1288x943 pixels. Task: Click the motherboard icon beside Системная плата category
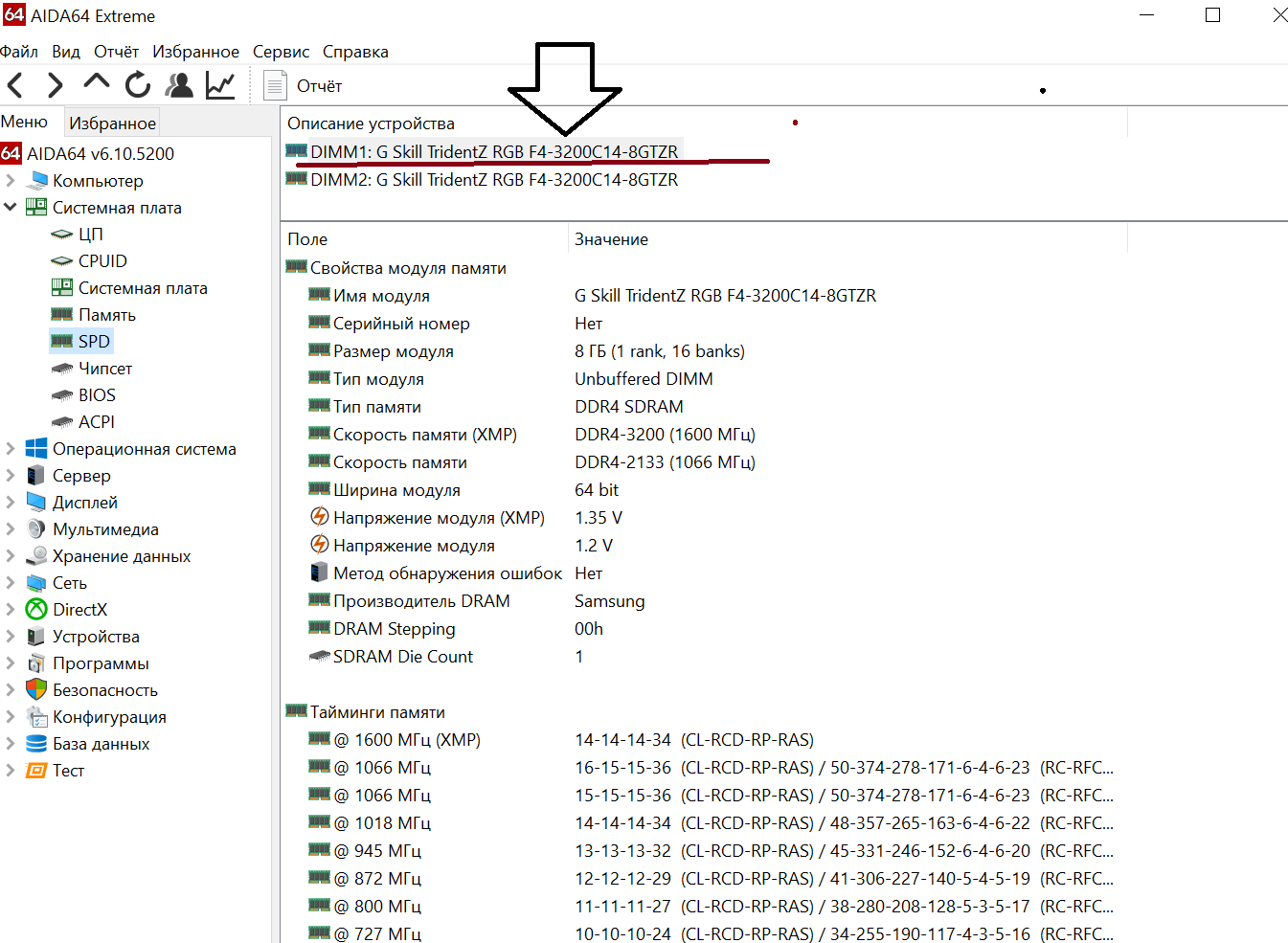coord(36,207)
